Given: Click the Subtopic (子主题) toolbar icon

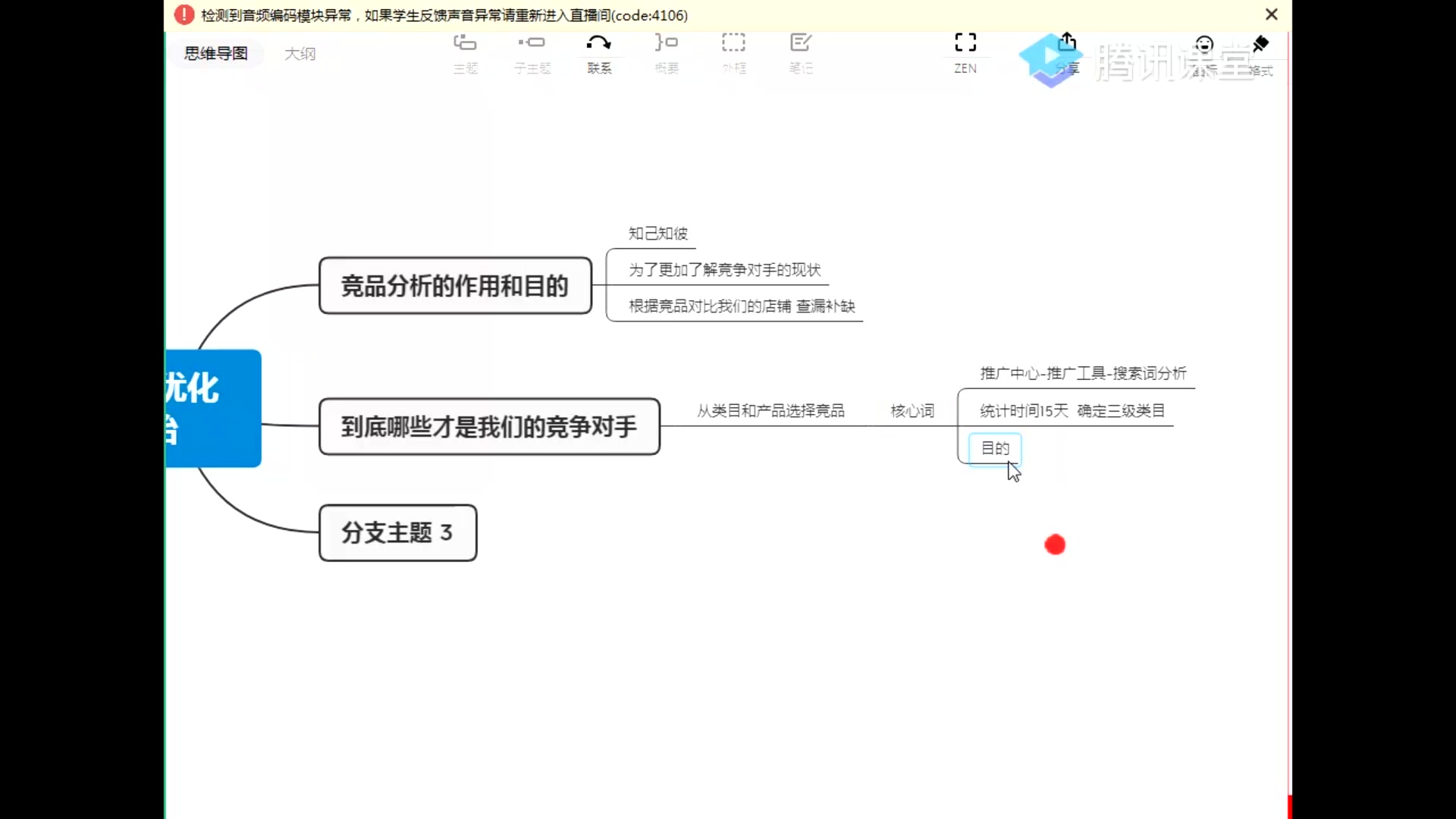Looking at the screenshot, I should coord(532,42).
